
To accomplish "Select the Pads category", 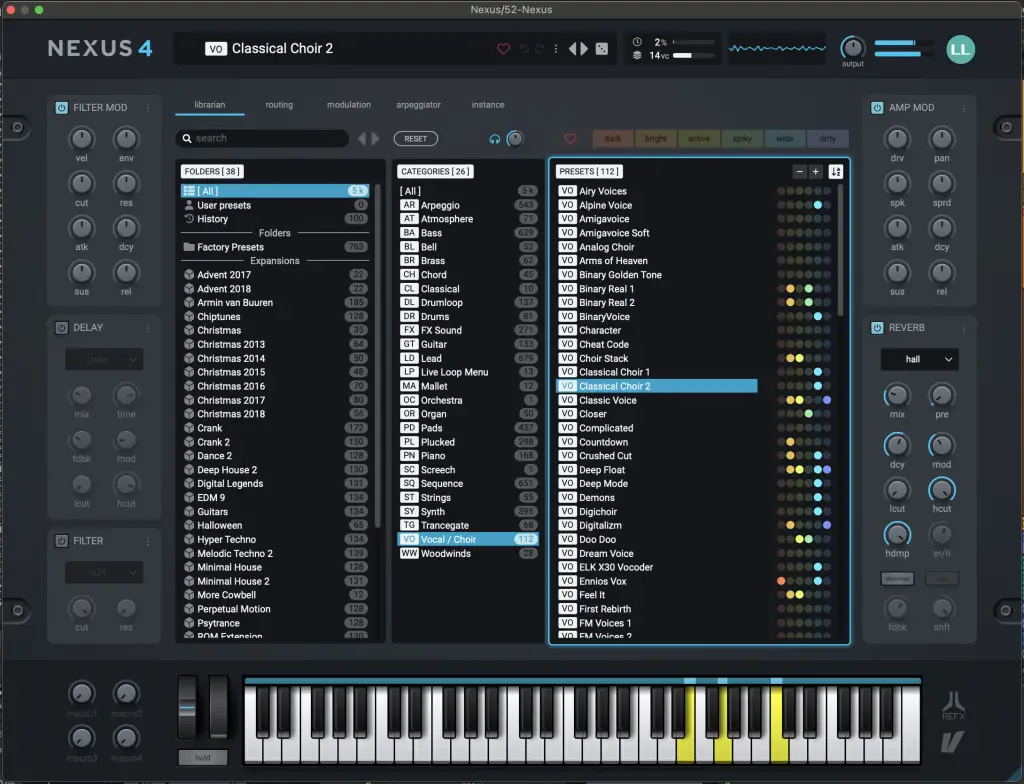I will 468,428.
